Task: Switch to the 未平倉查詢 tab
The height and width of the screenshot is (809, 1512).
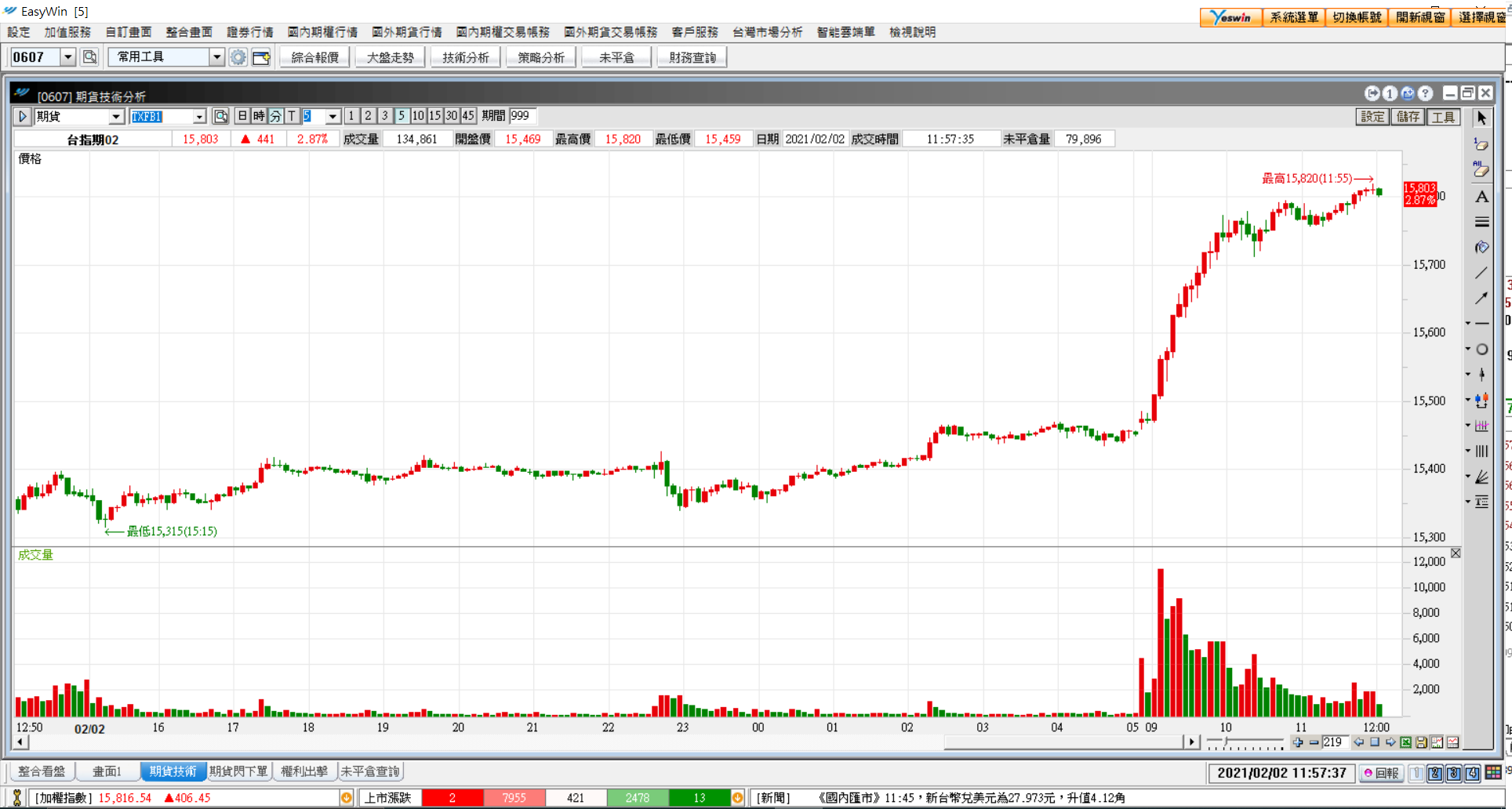Action: [370, 771]
